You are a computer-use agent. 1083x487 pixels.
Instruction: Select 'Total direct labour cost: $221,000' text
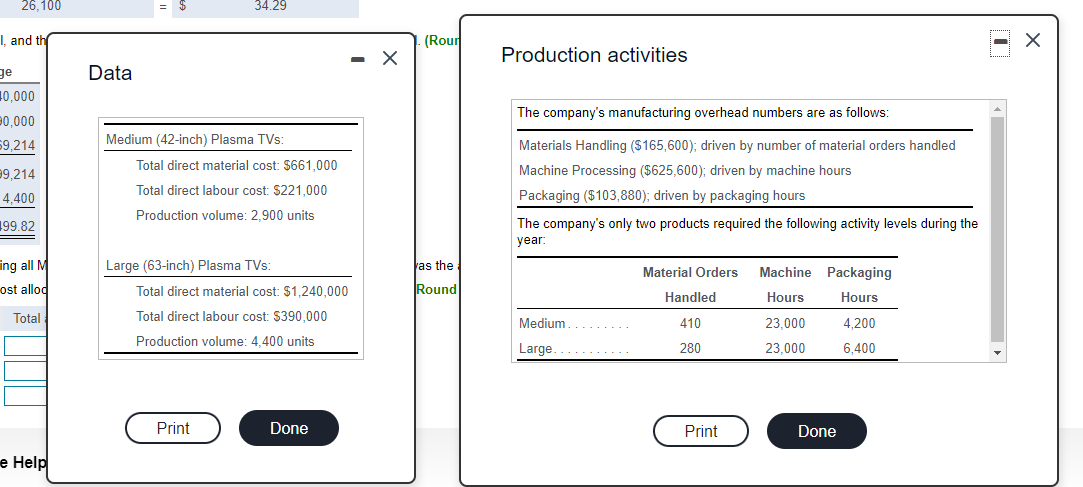[x=231, y=191]
